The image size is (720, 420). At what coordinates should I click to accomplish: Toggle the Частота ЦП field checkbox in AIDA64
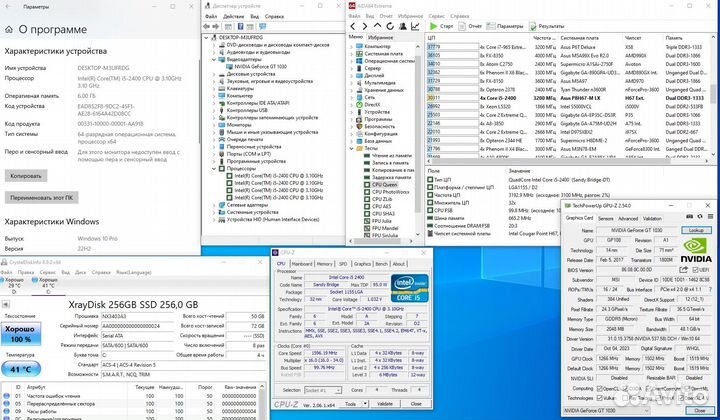(430, 195)
